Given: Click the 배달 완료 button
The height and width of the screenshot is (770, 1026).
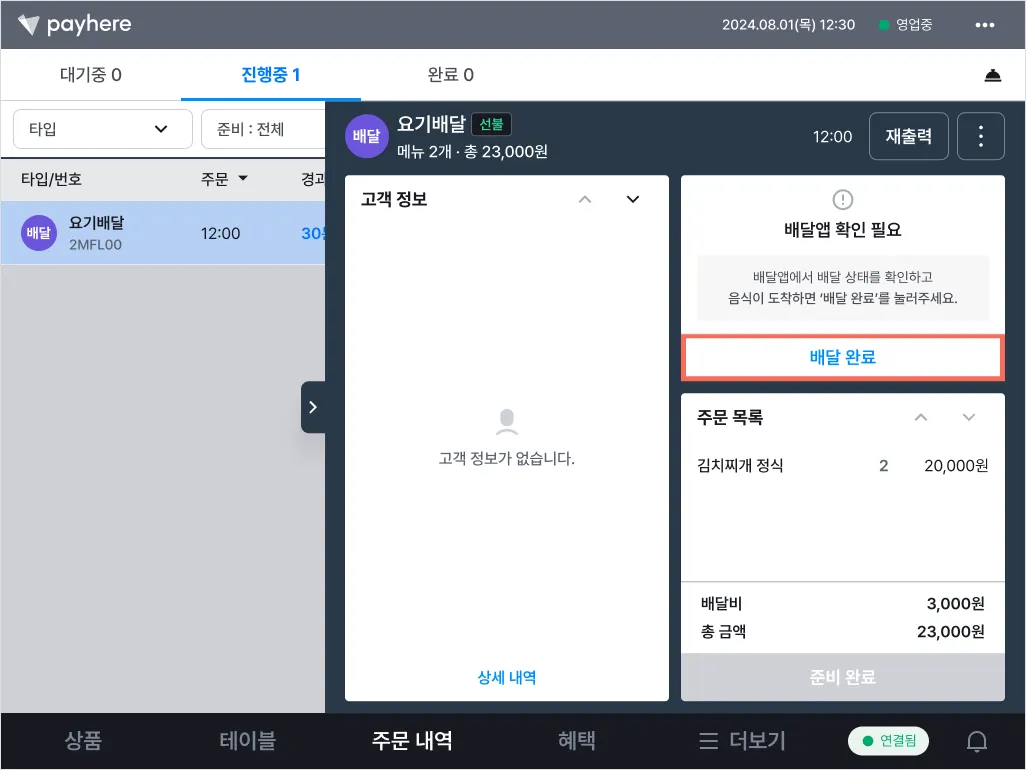Looking at the screenshot, I should coord(843,357).
